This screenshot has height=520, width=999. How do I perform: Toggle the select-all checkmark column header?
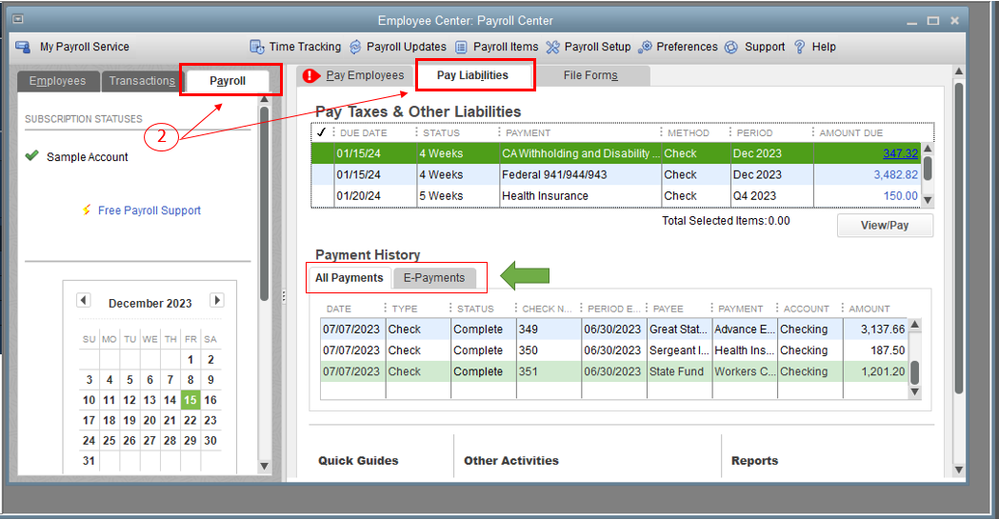[321, 133]
